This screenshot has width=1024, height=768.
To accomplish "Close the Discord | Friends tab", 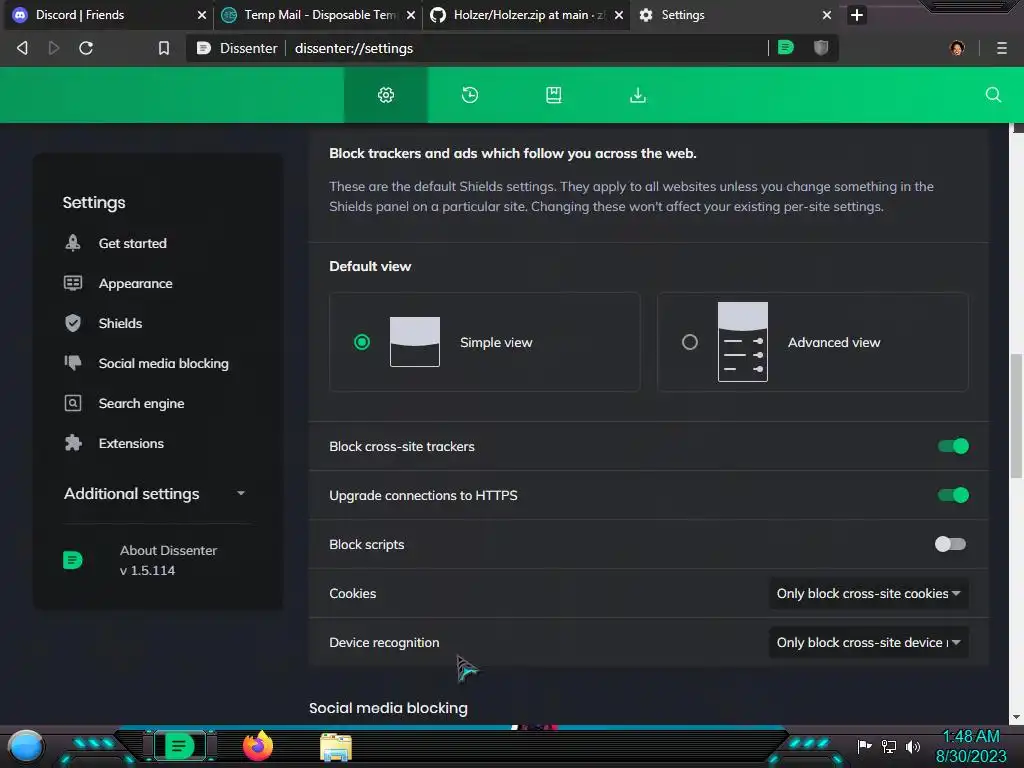I will tap(202, 15).
